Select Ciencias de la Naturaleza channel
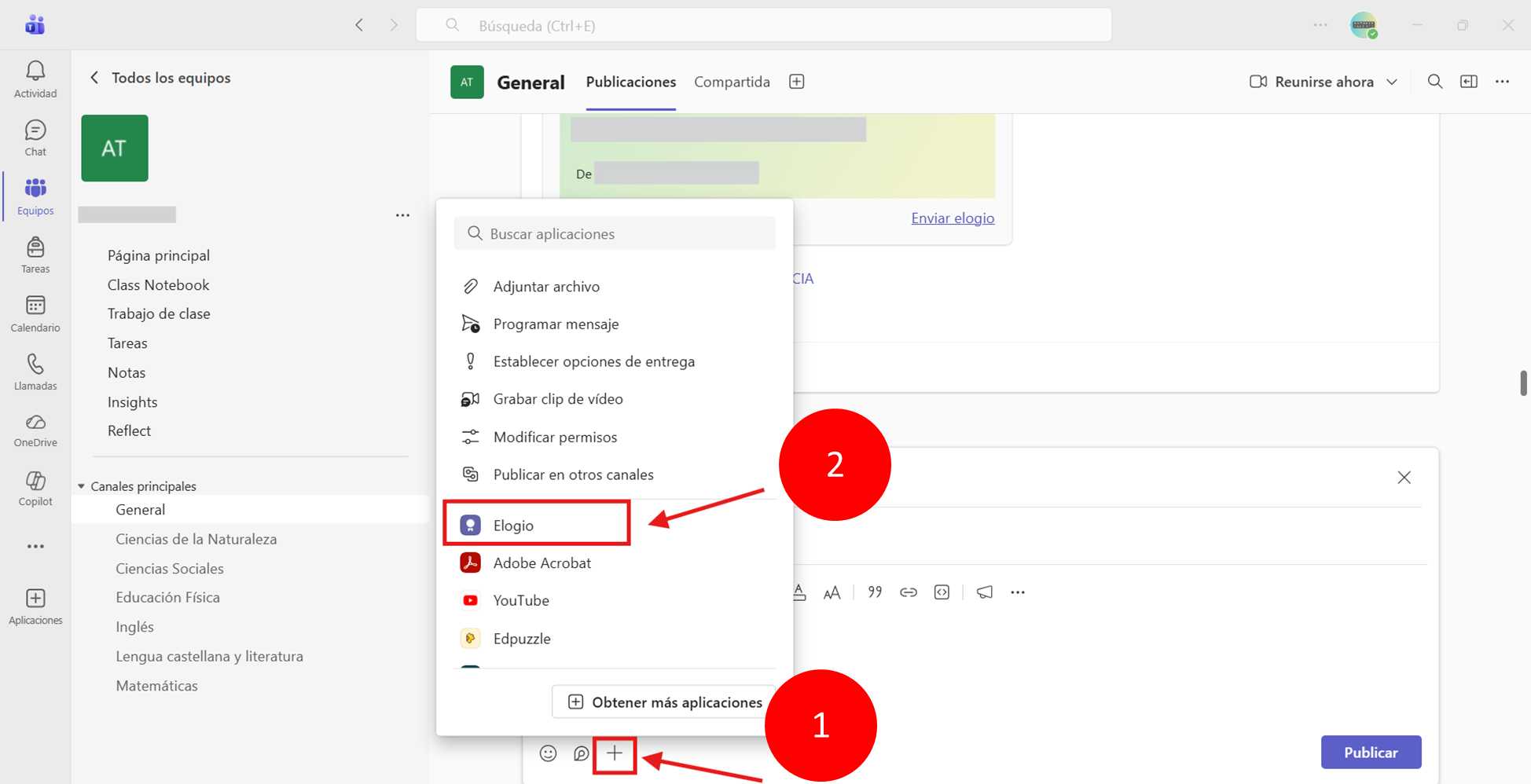The width and height of the screenshot is (1531, 784). (x=196, y=539)
